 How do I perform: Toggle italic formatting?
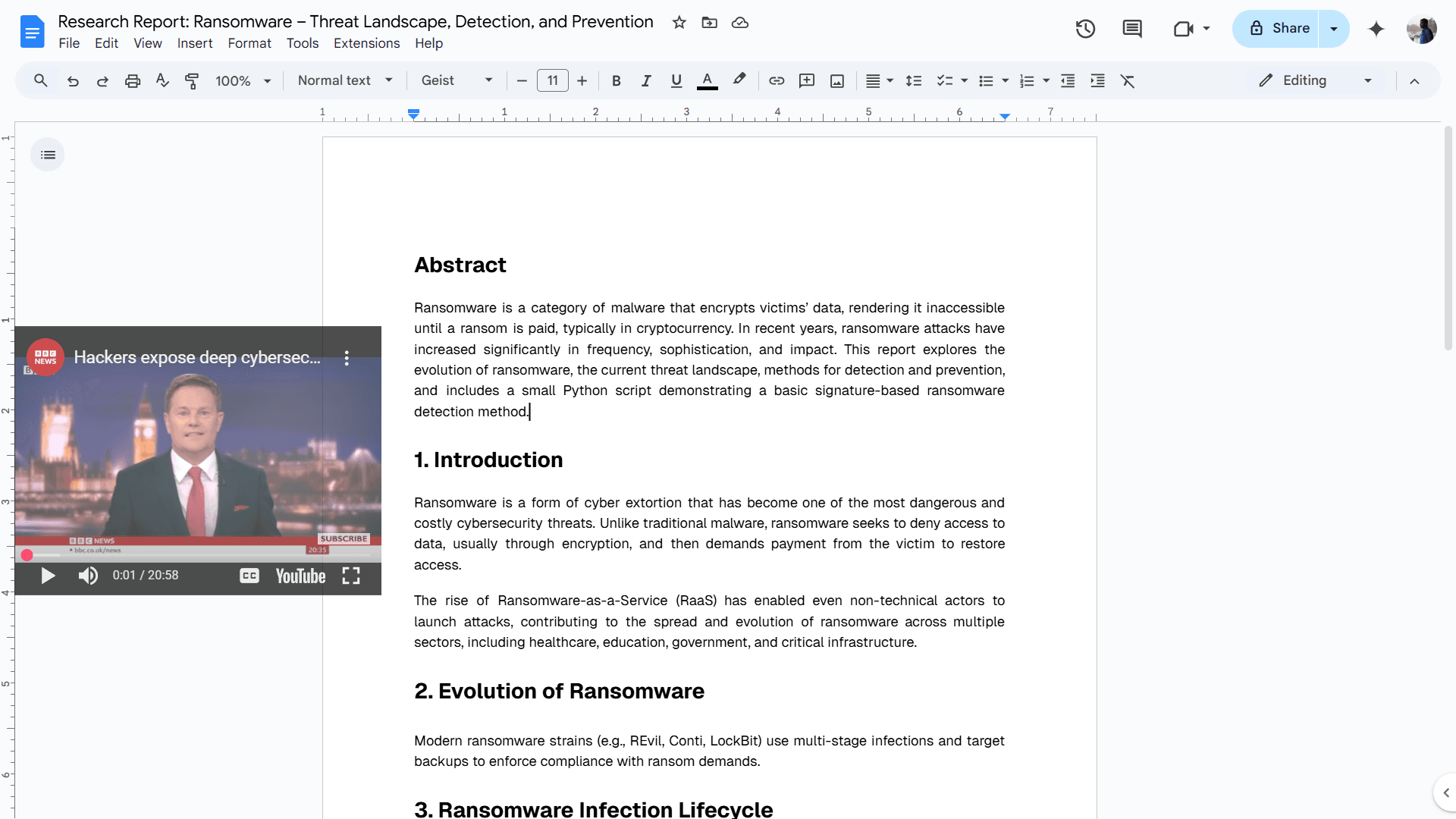(x=645, y=81)
